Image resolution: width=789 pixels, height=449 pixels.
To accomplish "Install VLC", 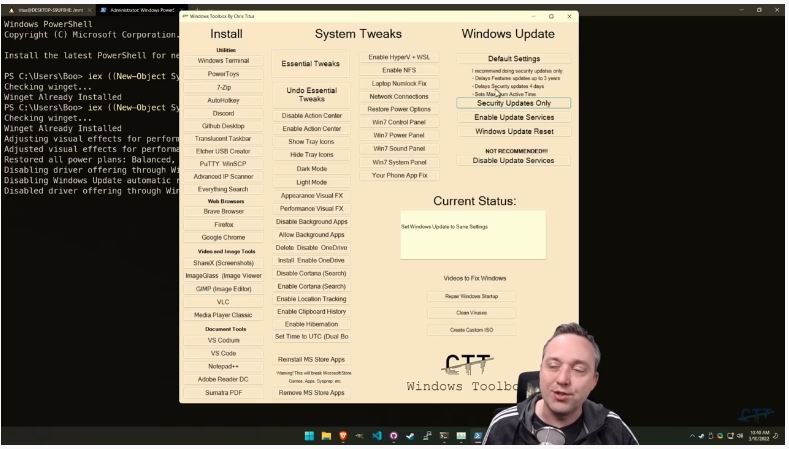I will 223,302.
